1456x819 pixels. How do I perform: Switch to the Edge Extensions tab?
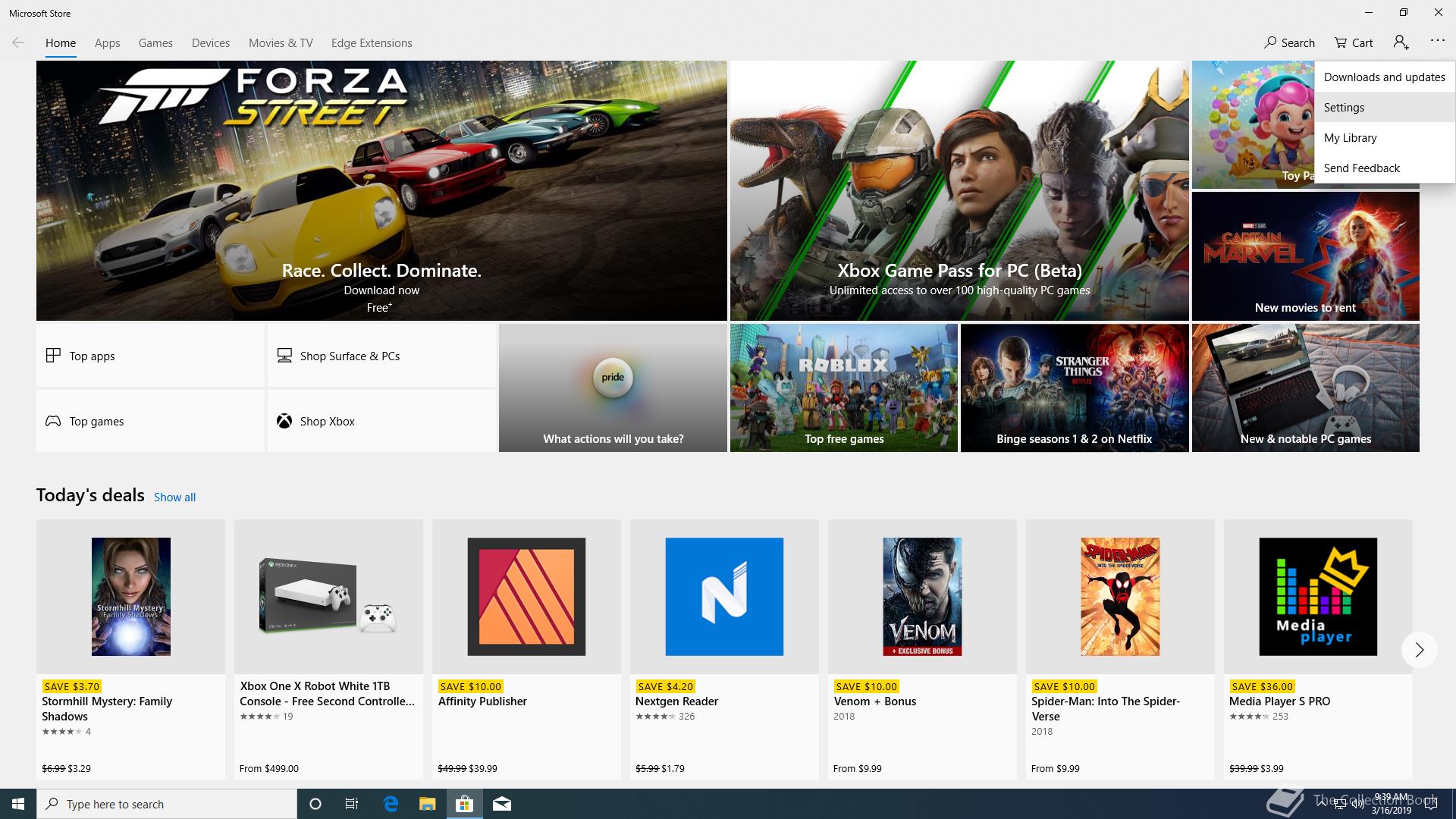[372, 43]
